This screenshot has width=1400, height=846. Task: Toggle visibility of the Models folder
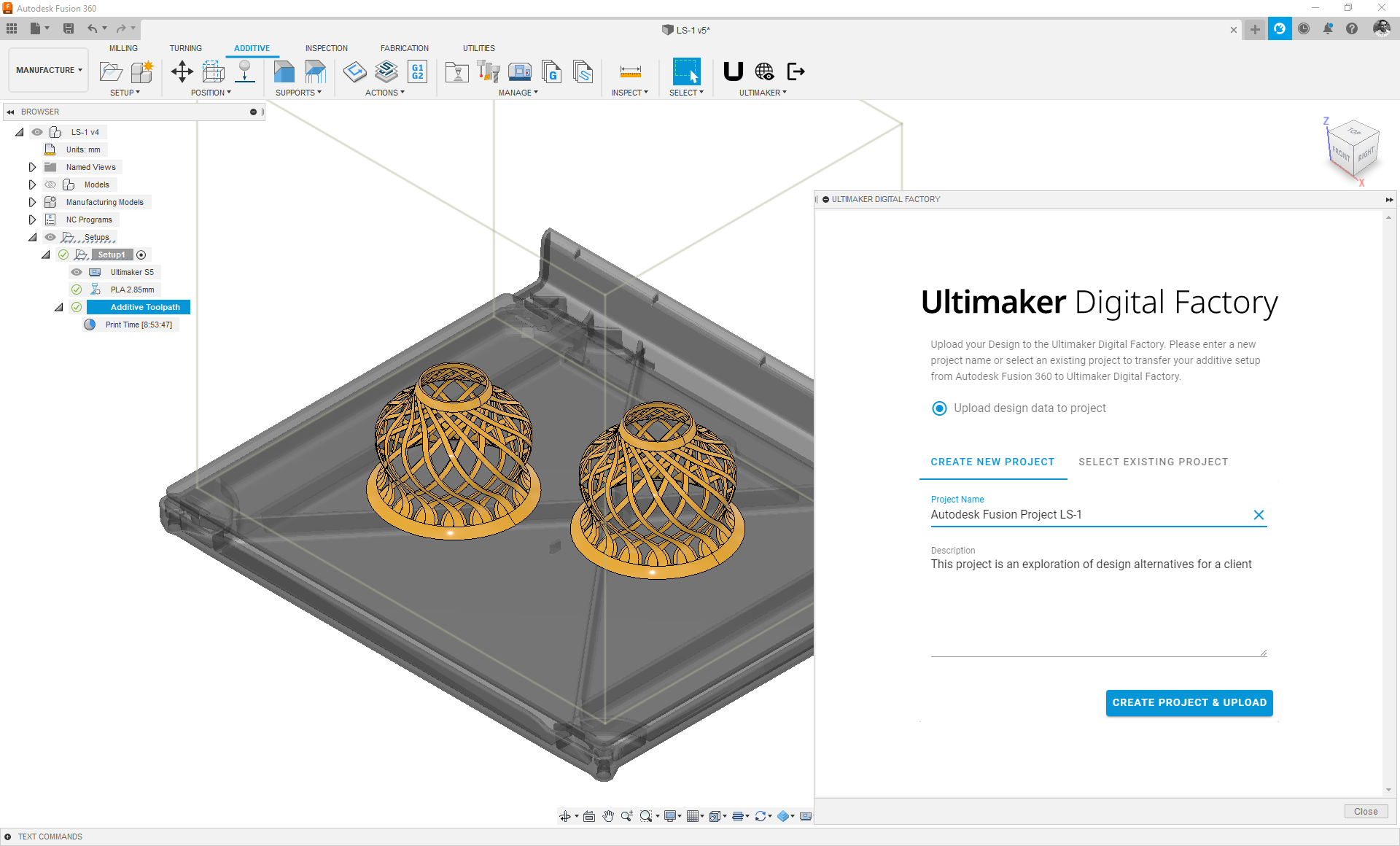(x=50, y=185)
